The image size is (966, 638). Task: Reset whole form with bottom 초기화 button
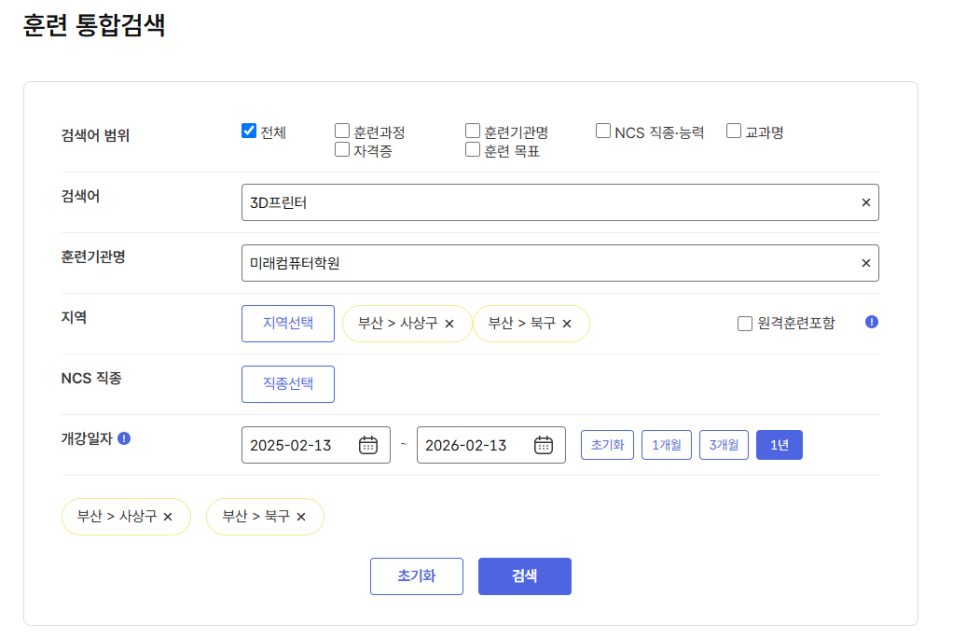[416, 576]
